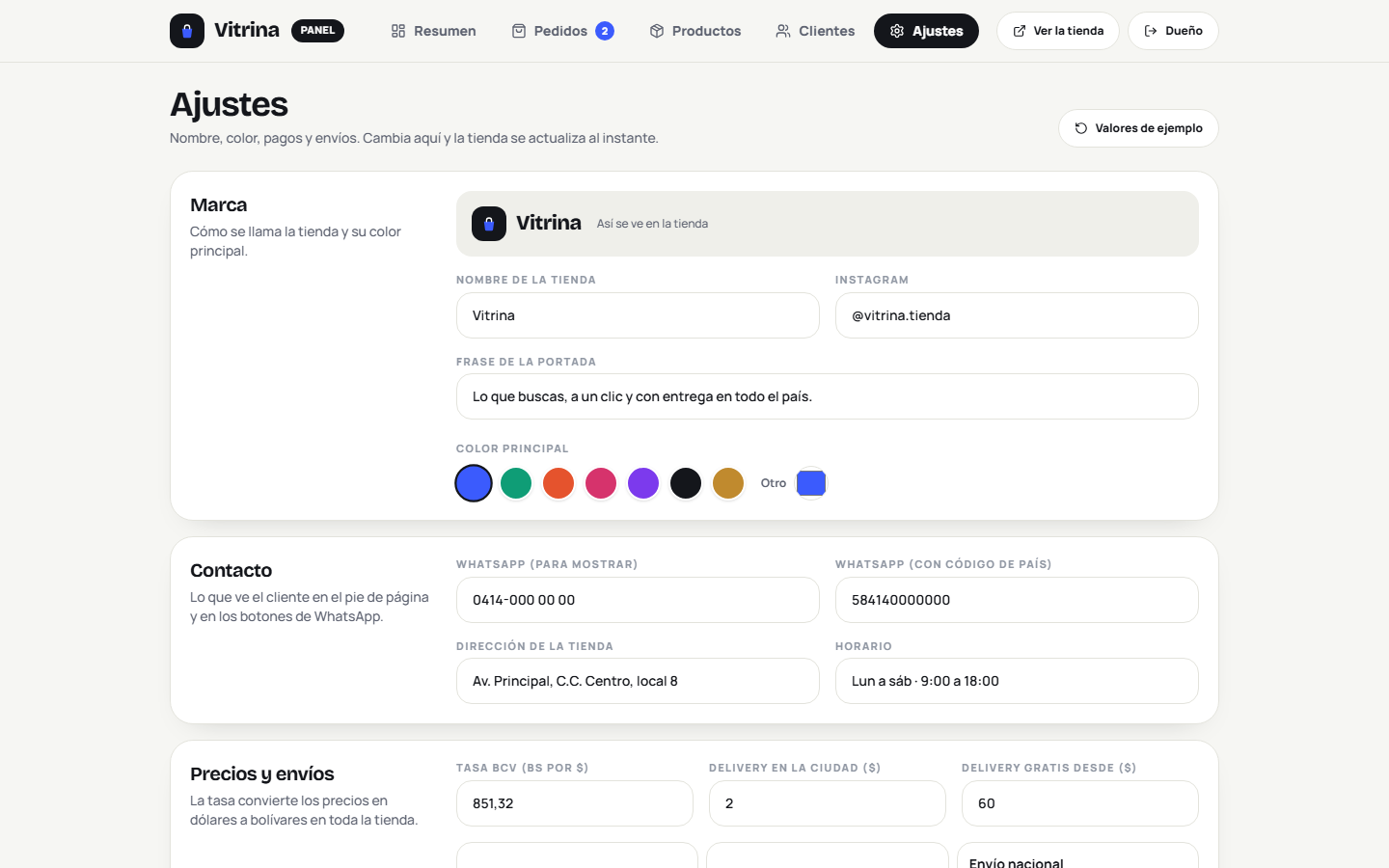
Task: Click the WhatsApp (para mostrar) field
Action: (638, 600)
